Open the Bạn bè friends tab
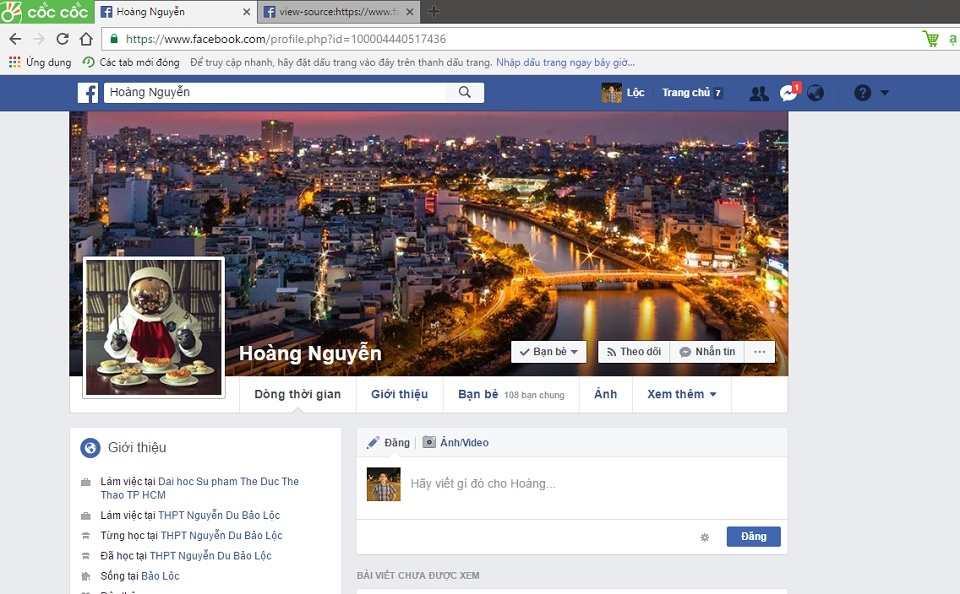Screen dimensions: 960x594 pos(511,394)
